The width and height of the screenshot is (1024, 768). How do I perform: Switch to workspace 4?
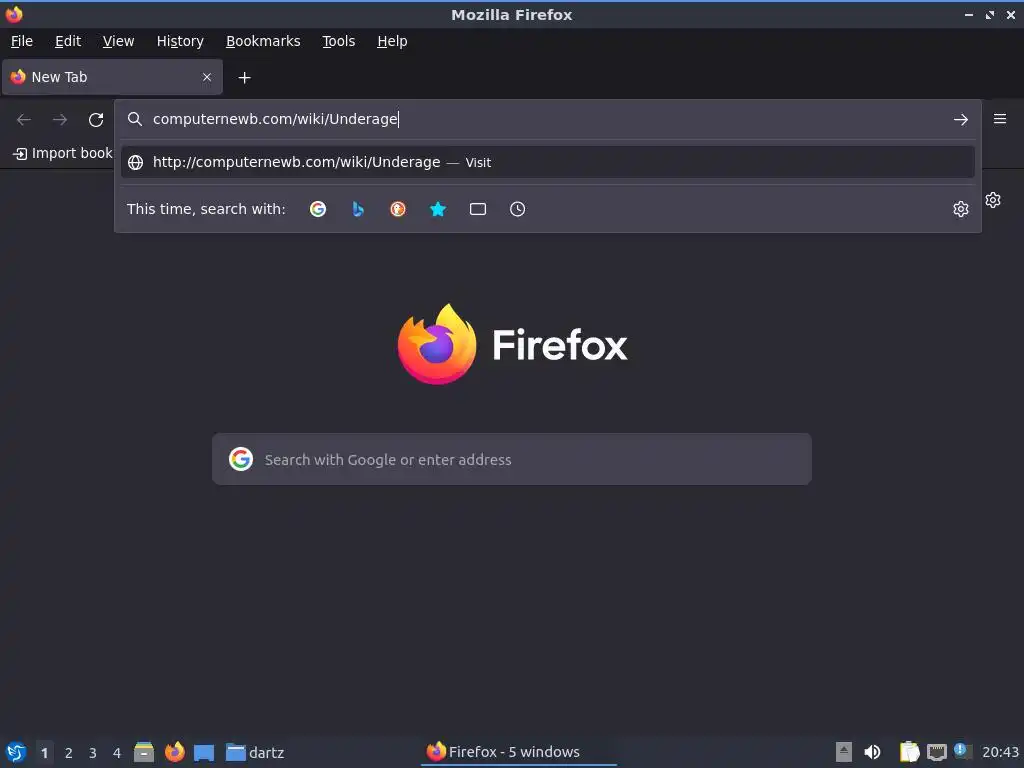(117, 753)
